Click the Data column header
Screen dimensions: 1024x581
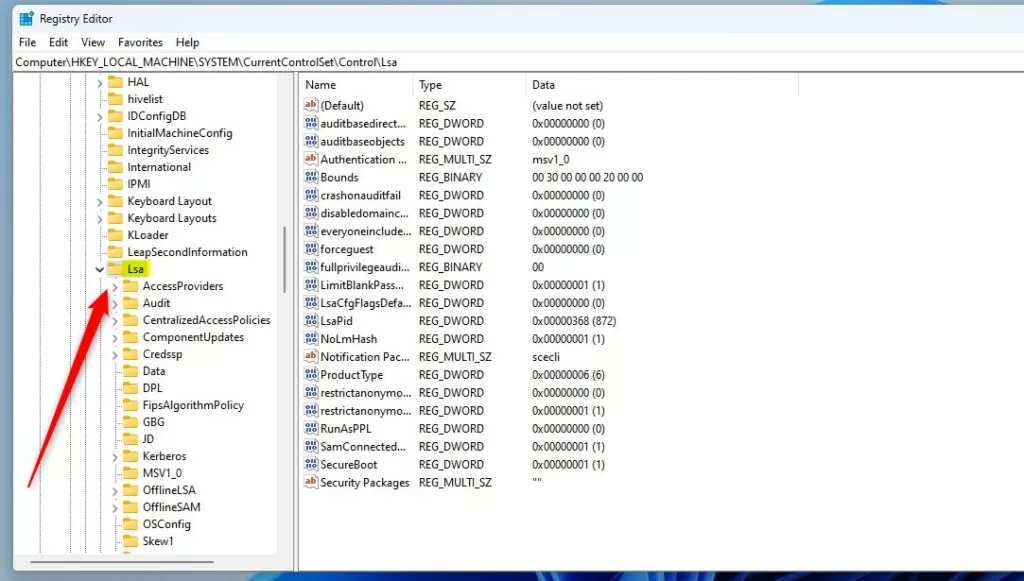662,85
